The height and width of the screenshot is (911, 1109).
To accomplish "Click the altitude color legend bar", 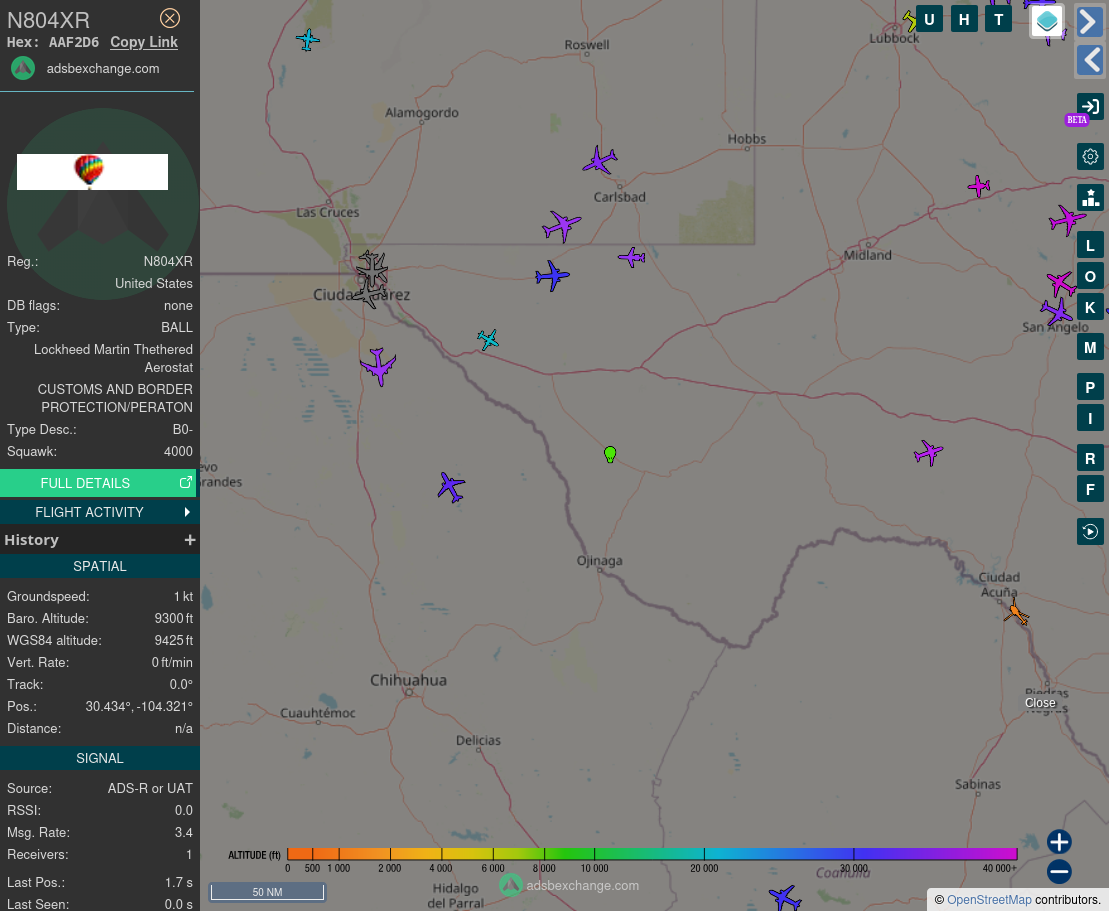I will point(651,854).
